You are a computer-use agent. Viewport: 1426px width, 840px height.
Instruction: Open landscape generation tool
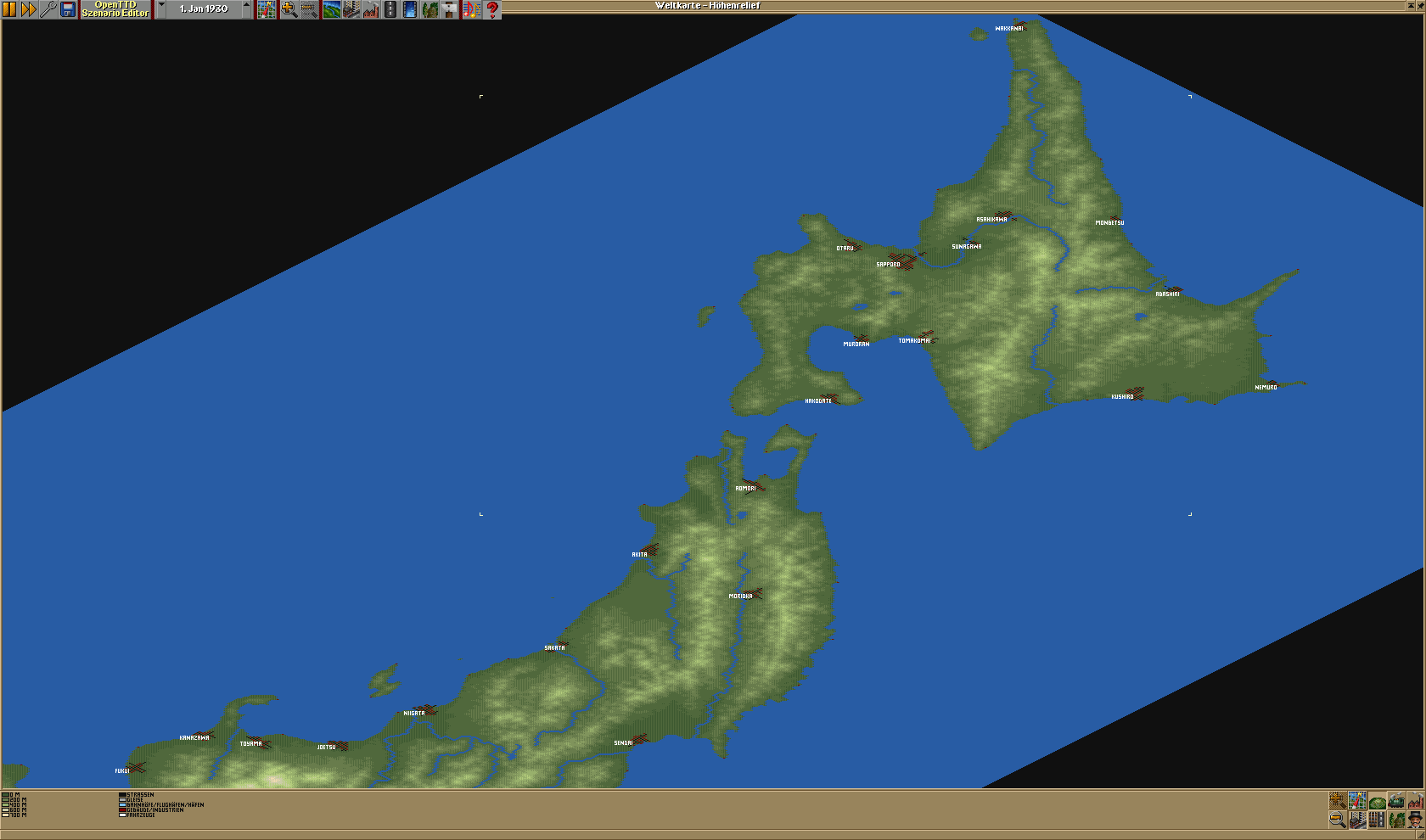[331, 9]
